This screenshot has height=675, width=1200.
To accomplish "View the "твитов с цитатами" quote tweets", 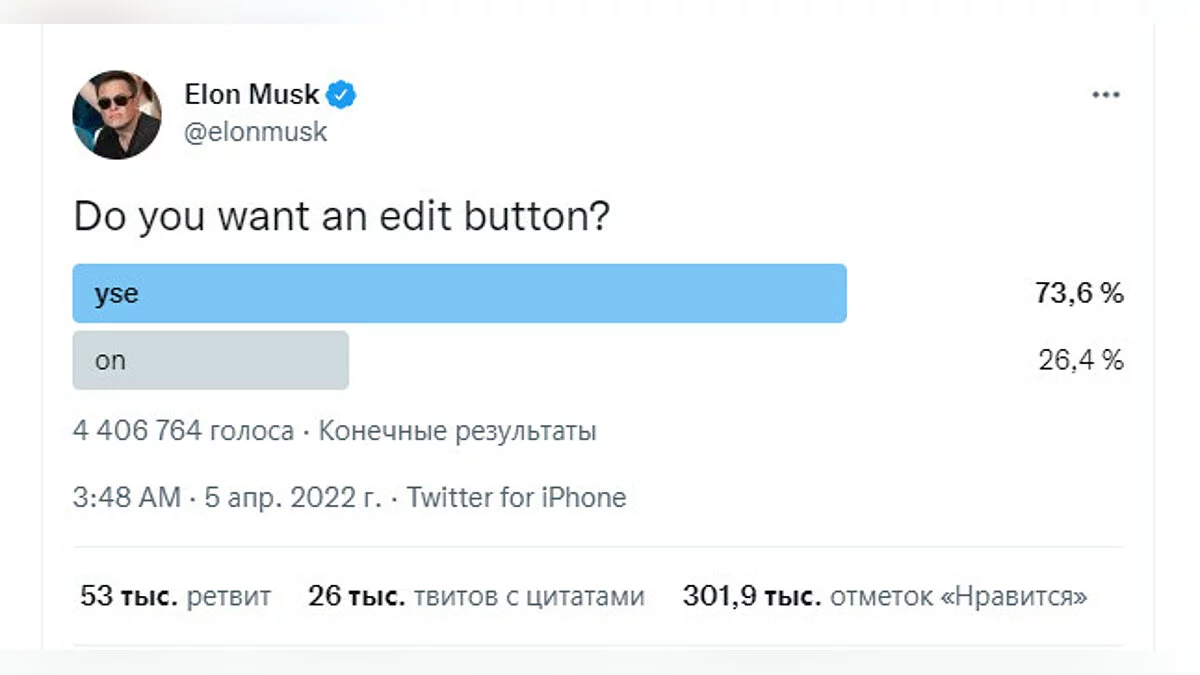I will pos(529,597).
